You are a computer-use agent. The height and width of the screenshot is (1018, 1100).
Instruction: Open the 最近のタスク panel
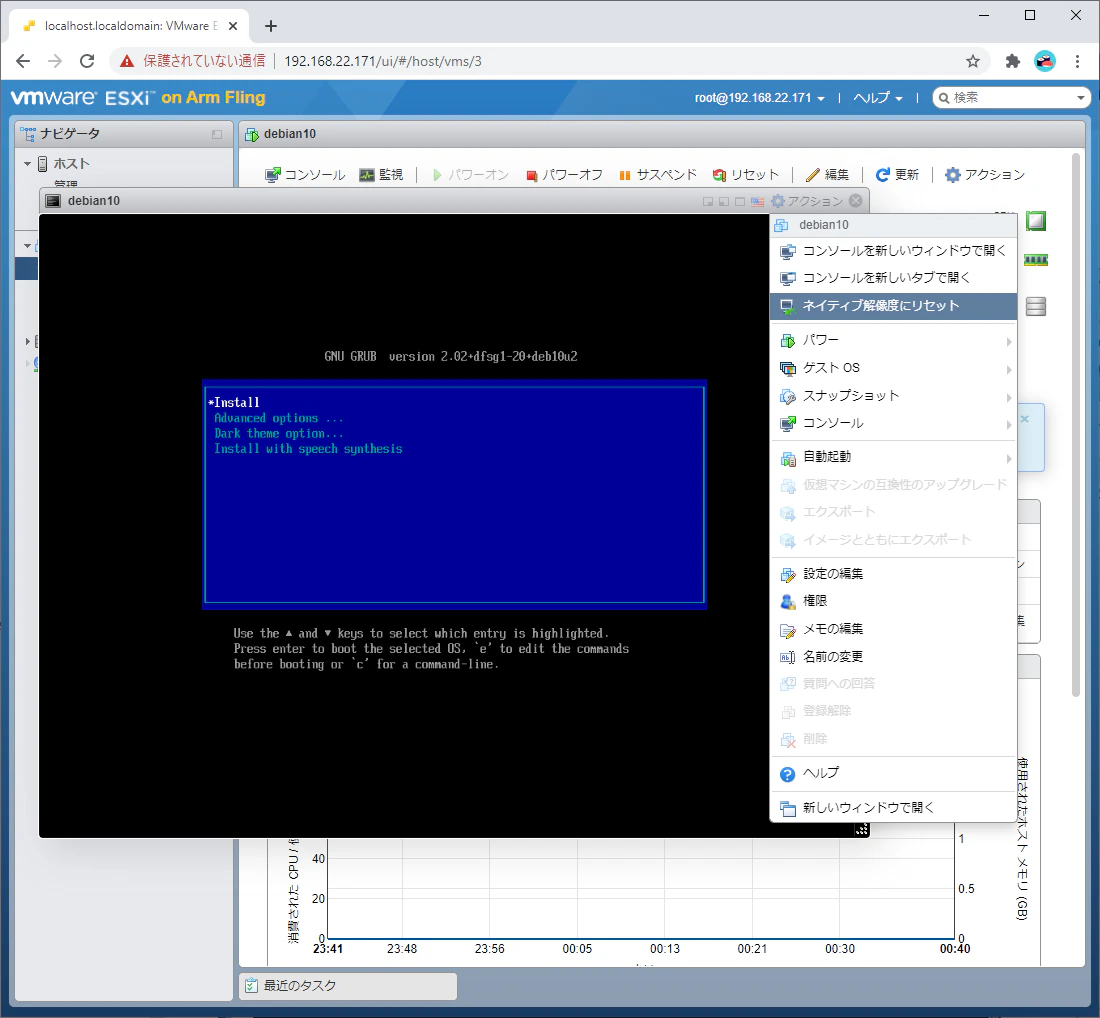[348, 986]
